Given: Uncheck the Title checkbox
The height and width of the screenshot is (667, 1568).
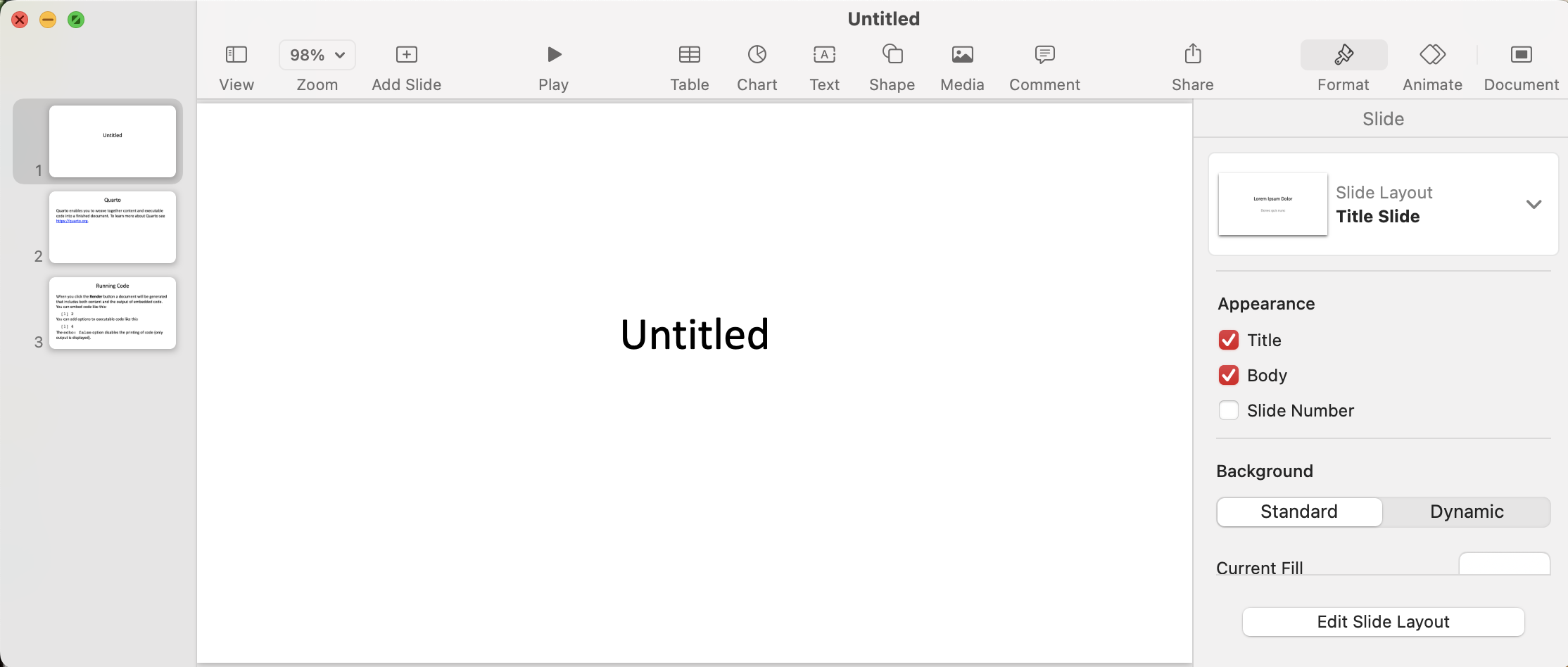Looking at the screenshot, I should [x=1229, y=341].
